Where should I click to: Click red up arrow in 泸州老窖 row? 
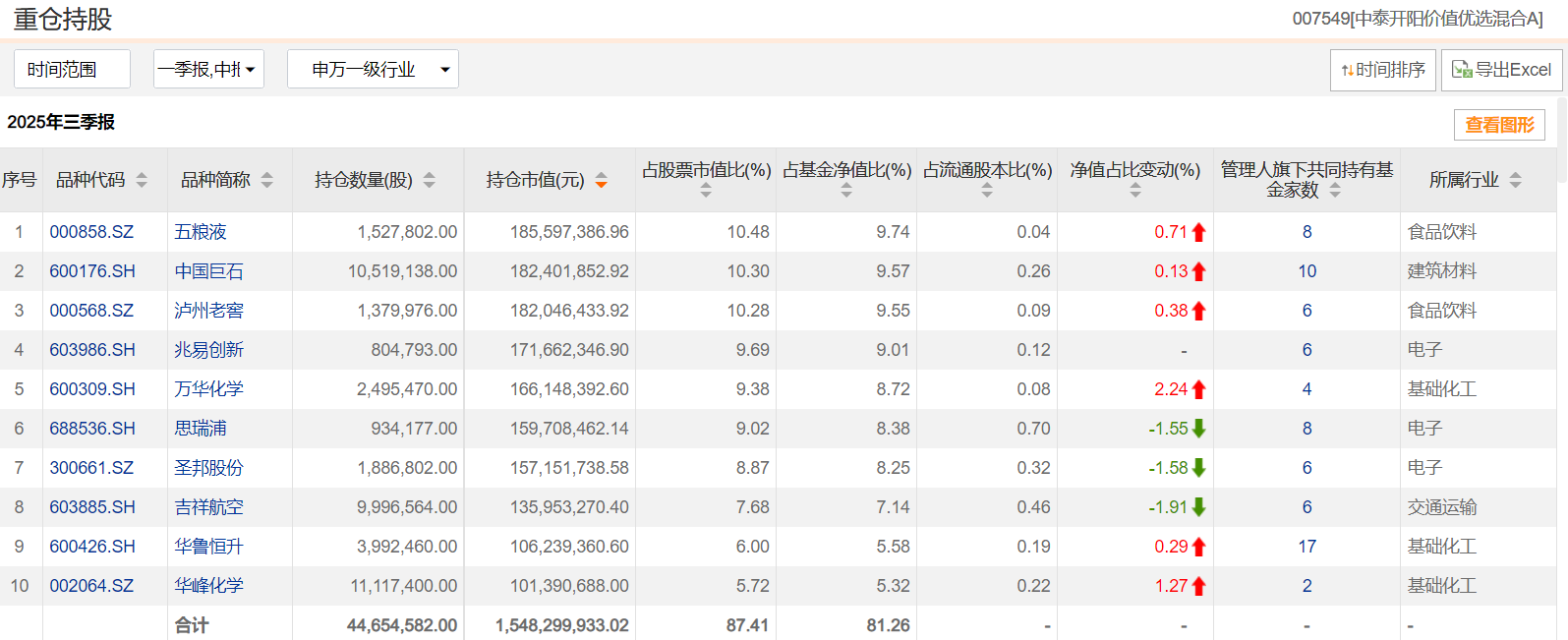click(x=1198, y=311)
